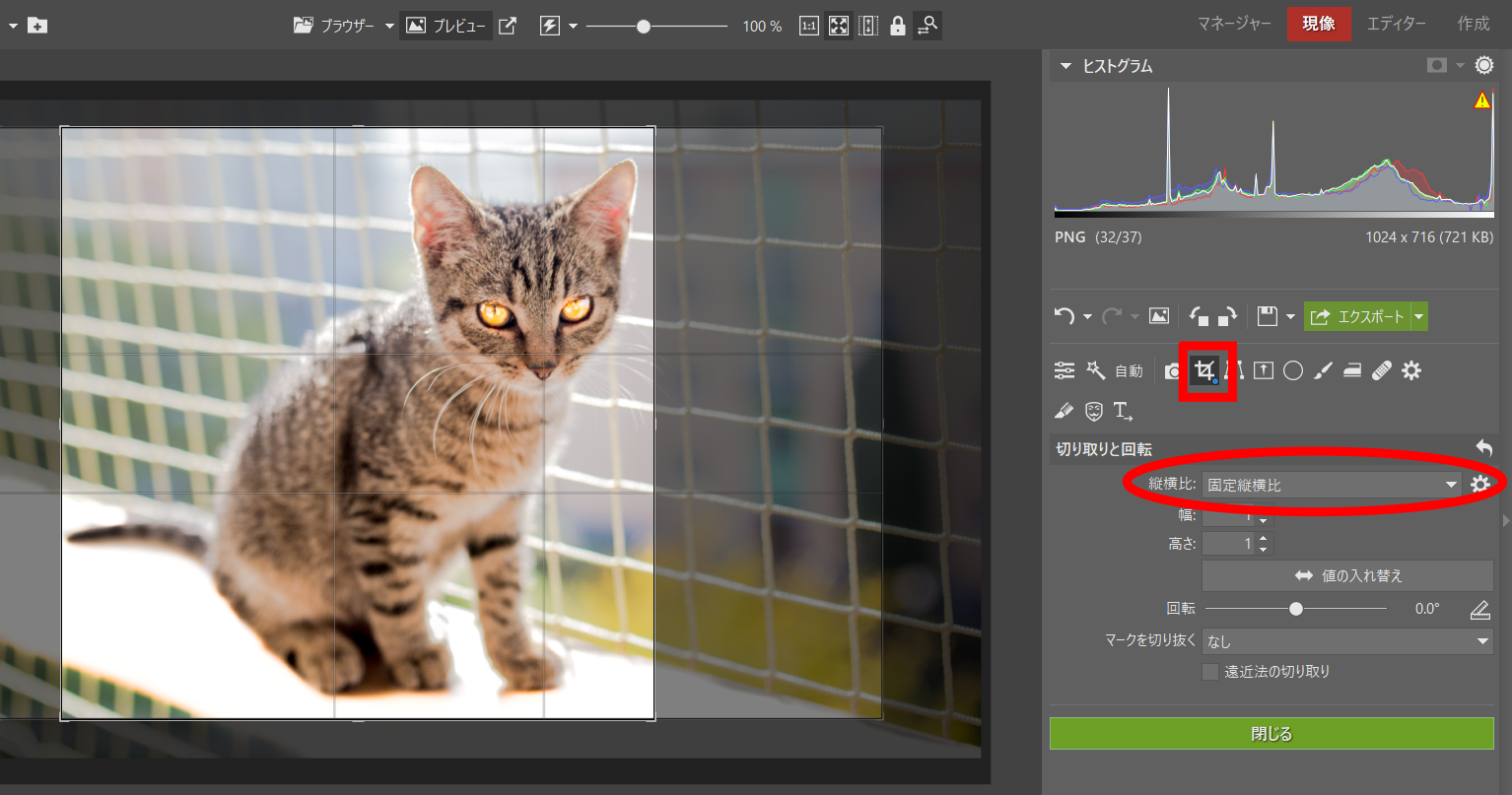Viewport: 1512px width, 795px height.
Task: Toggle the 1:1 zoom view button
Action: click(808, 26)
